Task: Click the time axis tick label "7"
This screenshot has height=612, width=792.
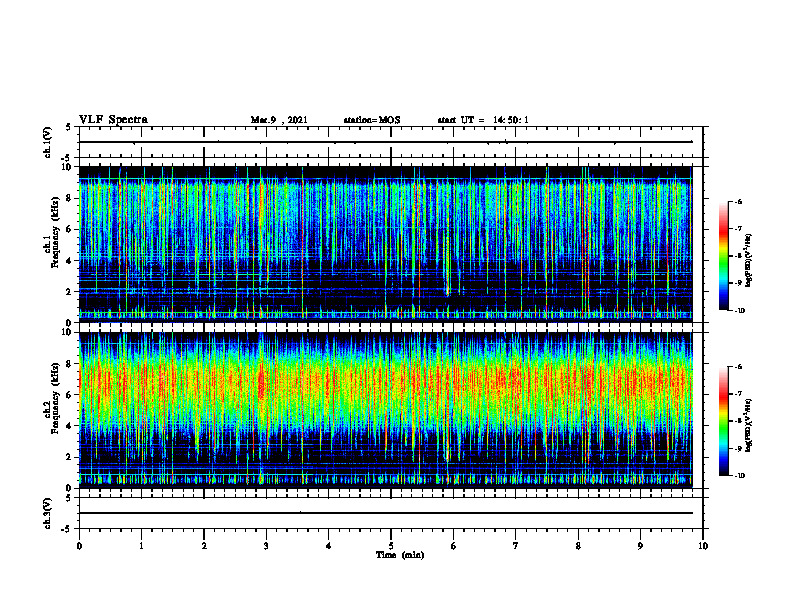Action: [516, 546]
